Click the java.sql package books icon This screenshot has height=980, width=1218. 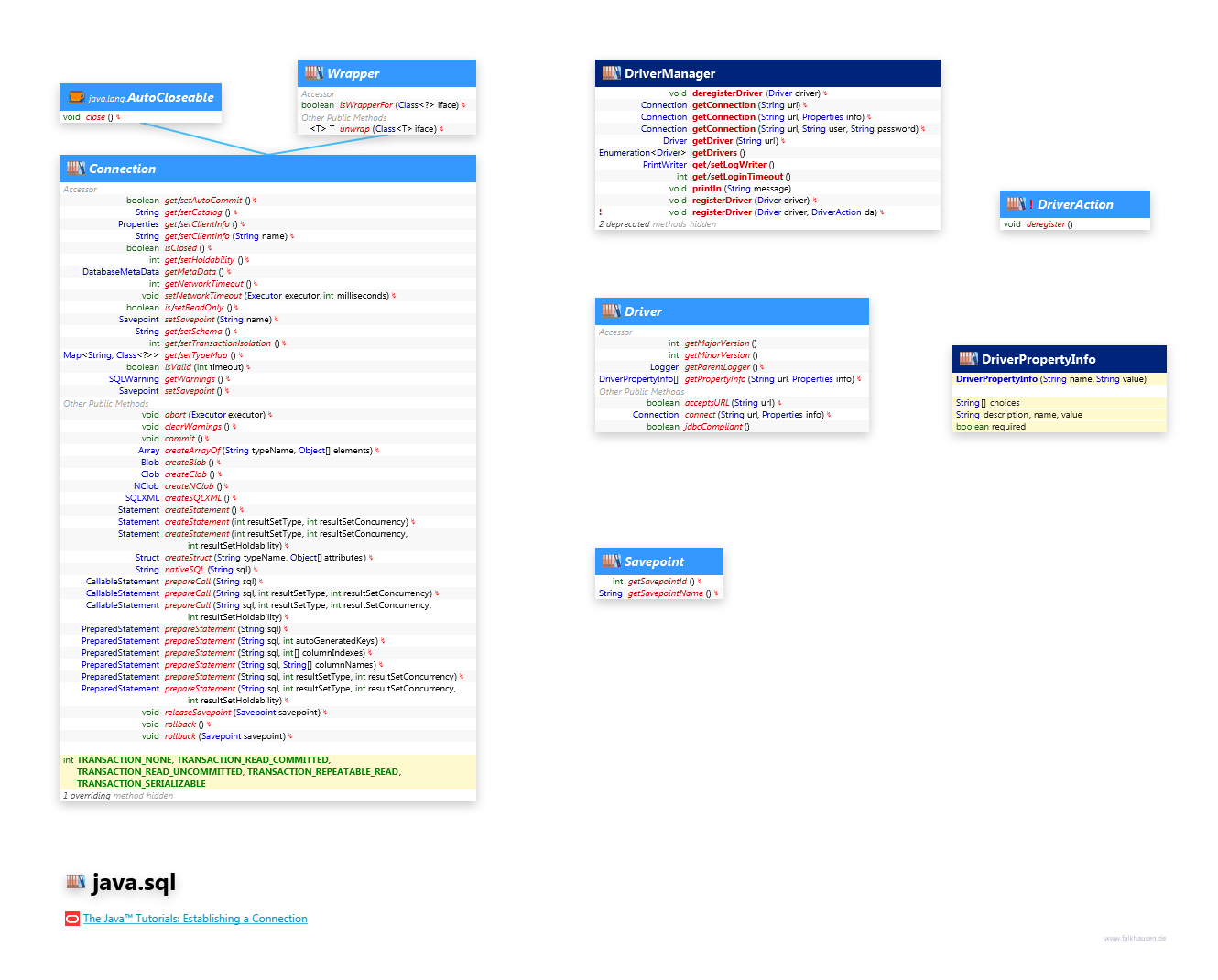coord(75,882)
